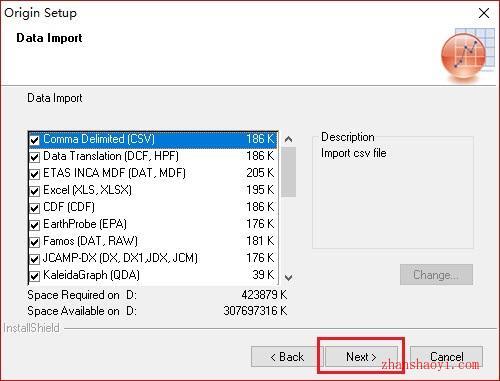The width and height of the screenshot is (500, 381).
Task: Toggle JCAMP-DX (DX, DX1, JDX, JCM) checkbox
Action: pyautogui.click(x=35, y=259)
